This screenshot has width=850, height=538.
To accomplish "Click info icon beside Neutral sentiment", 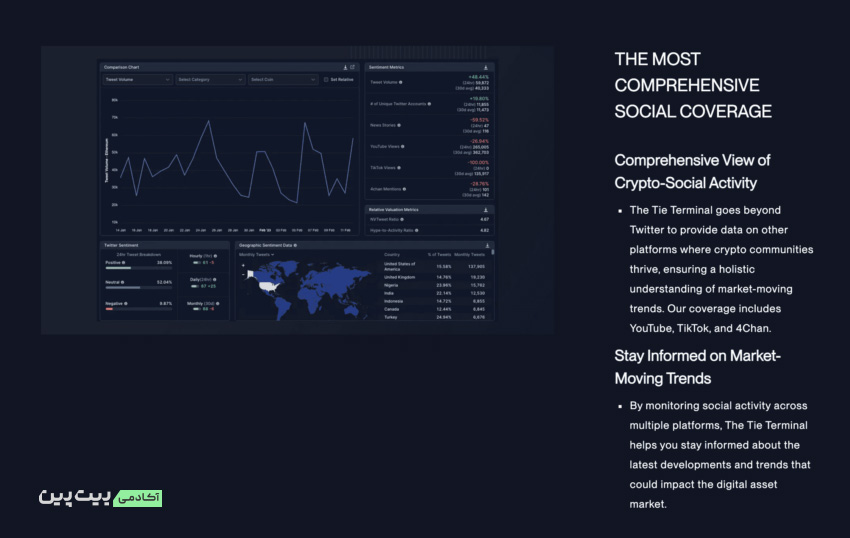I will 123,282.
